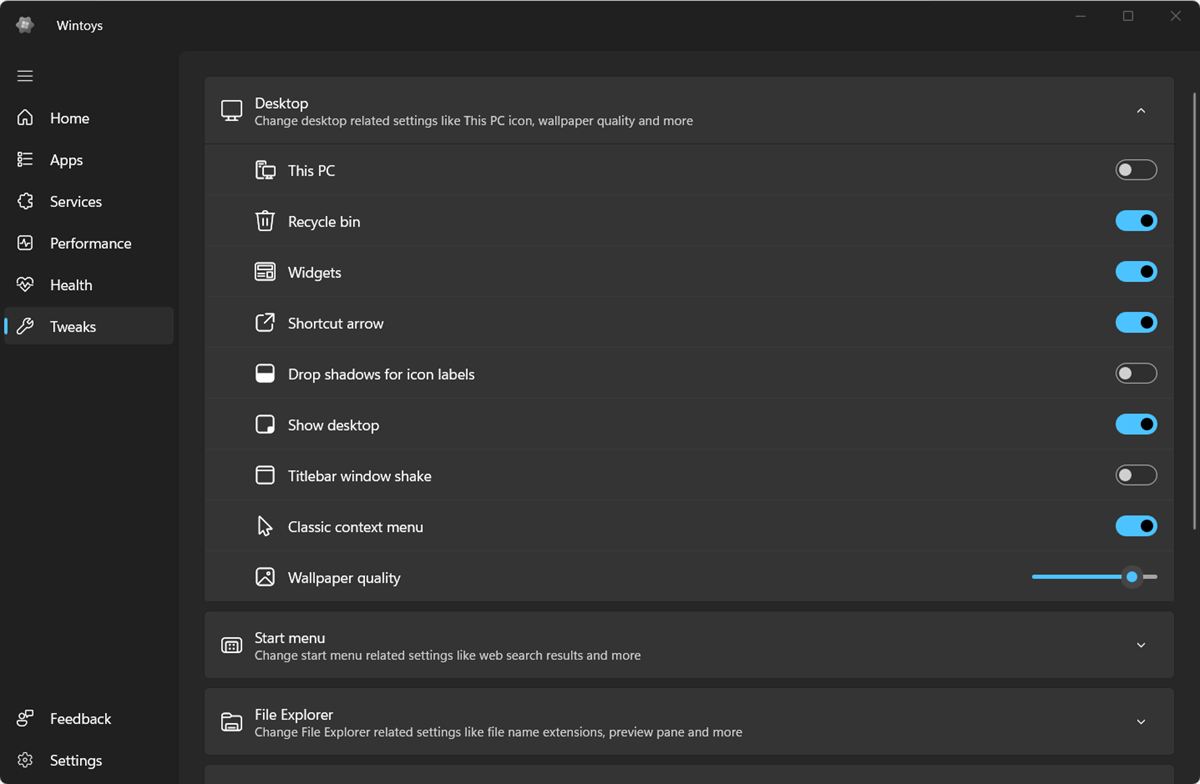Expand the Start menu section chevron
Viewport: 1200px width, 784px height.
pos(1141,646)
